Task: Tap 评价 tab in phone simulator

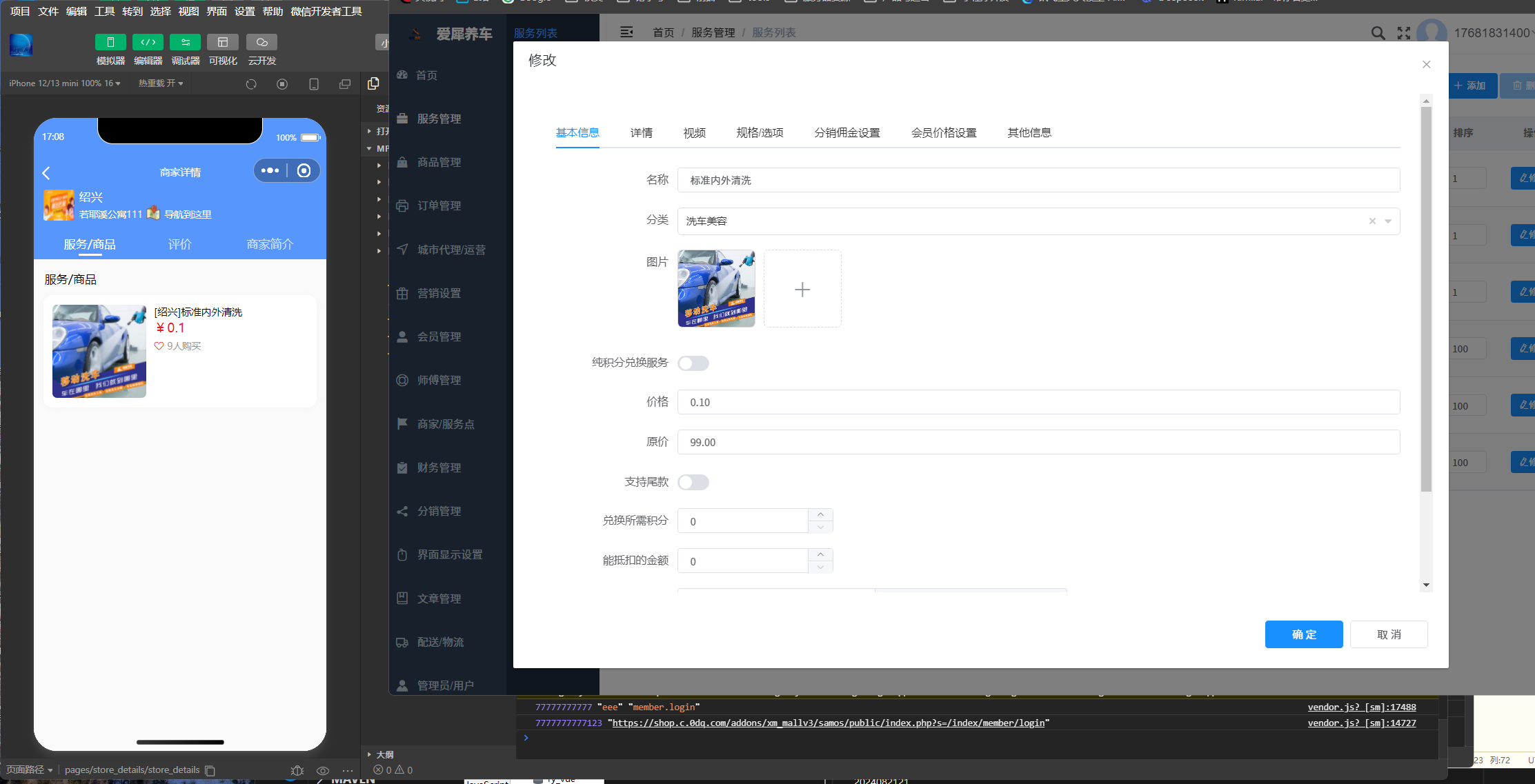Action: point(179,244)
